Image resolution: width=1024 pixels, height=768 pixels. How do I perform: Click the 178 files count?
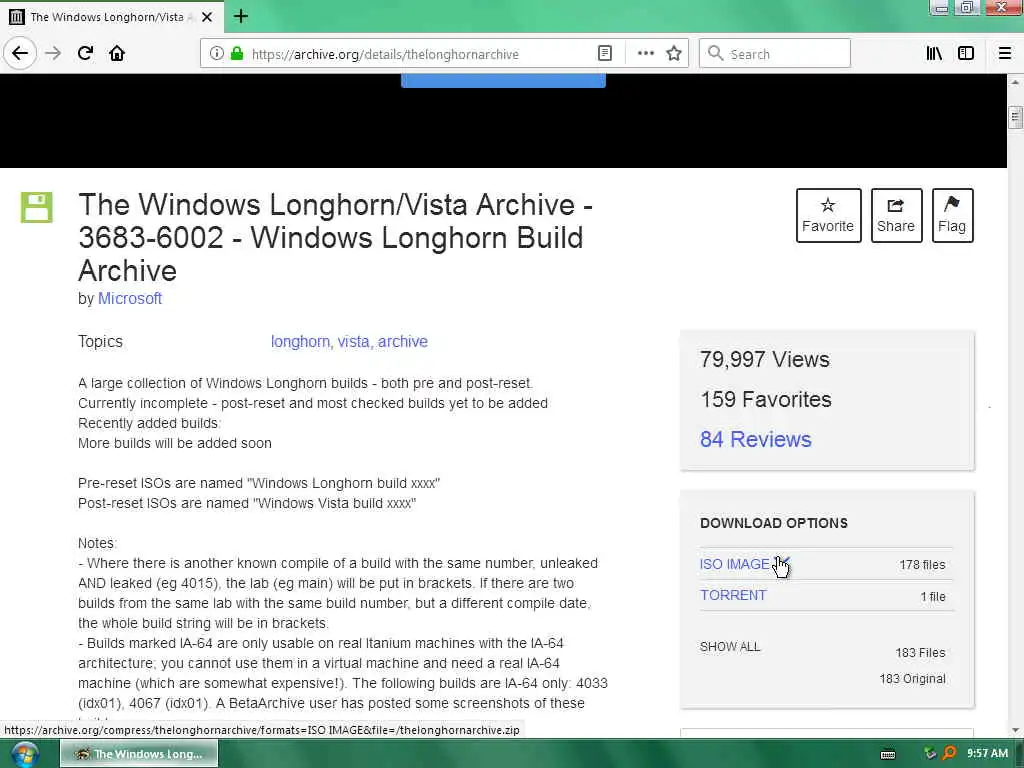click(922, 565)
